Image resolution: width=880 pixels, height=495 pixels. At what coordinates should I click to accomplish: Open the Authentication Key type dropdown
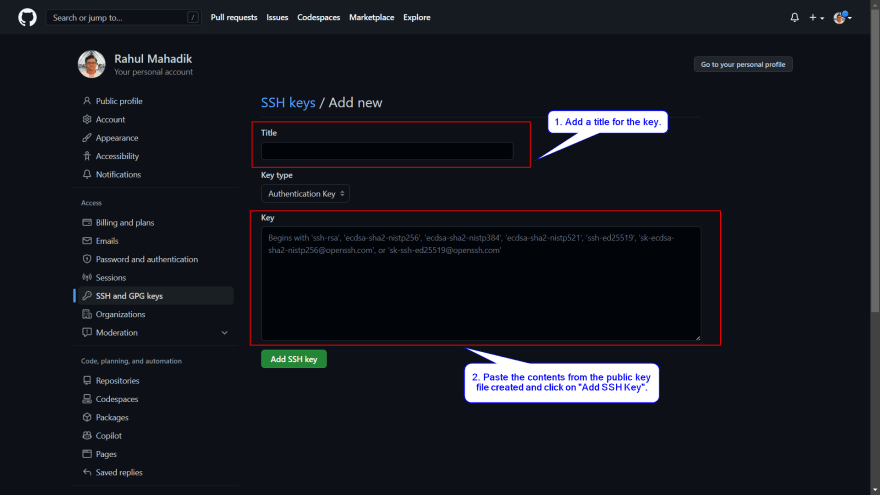[305, 194]
